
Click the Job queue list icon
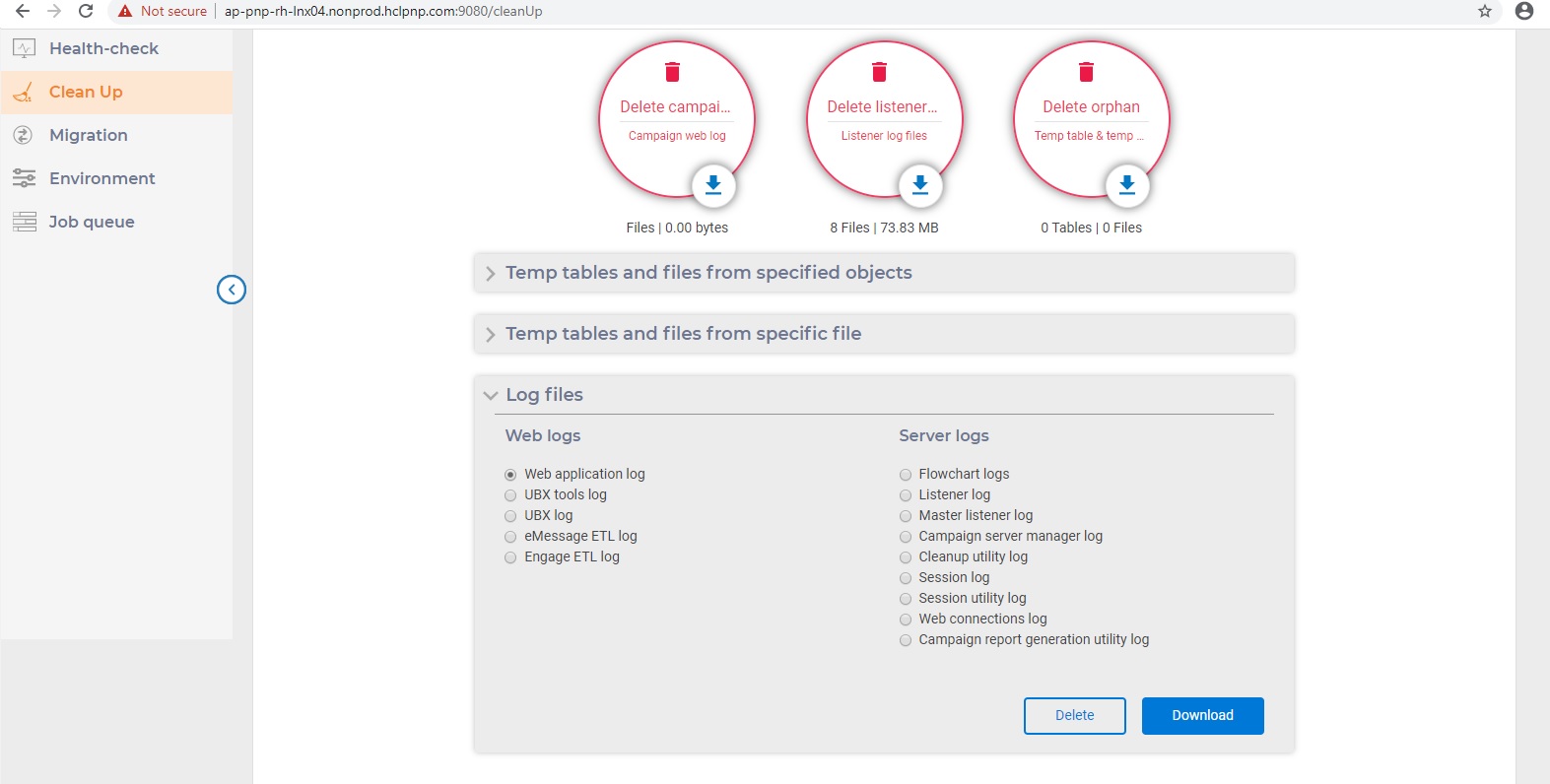click(x=25, y=222)
